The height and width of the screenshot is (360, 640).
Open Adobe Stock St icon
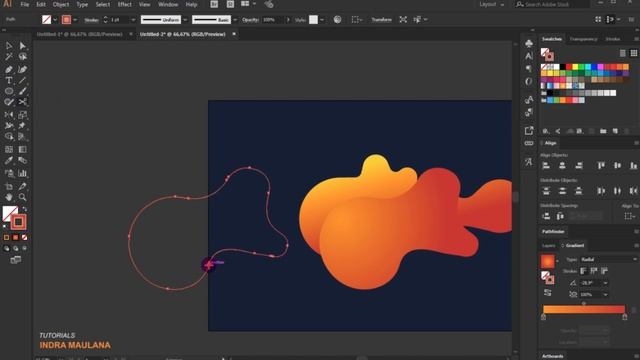click(x=230, y=4)
